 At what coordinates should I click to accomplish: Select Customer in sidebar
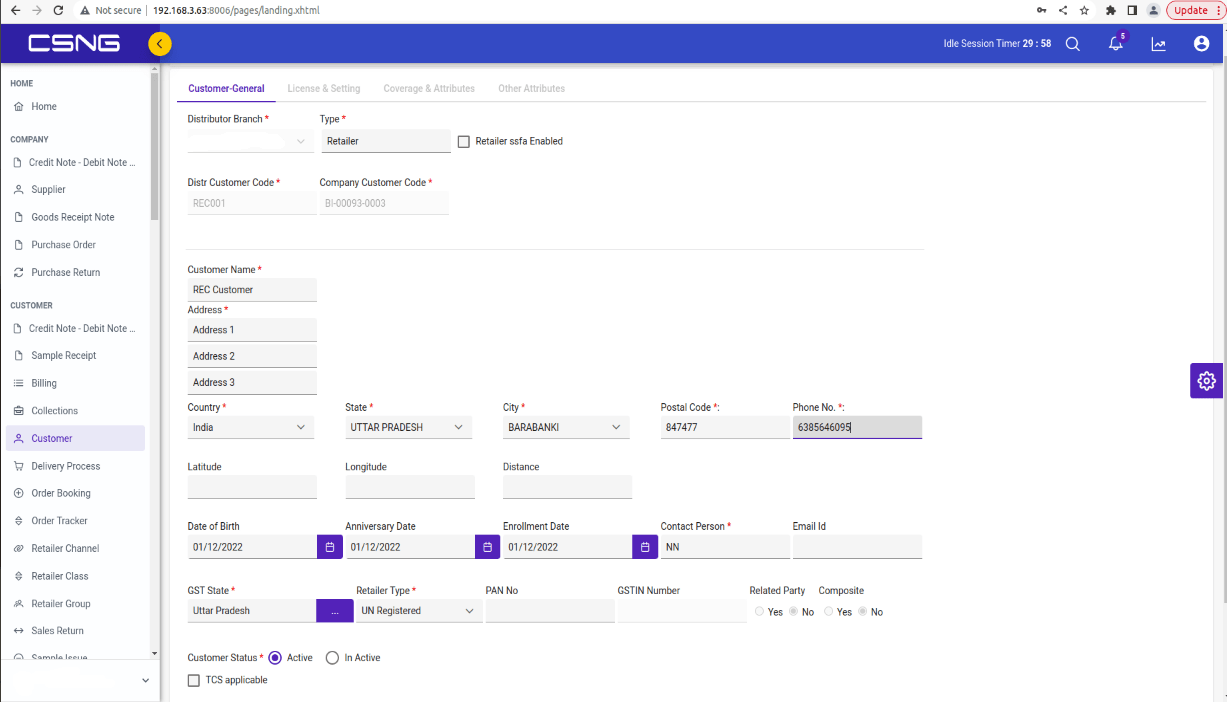(x=75, y=438)
